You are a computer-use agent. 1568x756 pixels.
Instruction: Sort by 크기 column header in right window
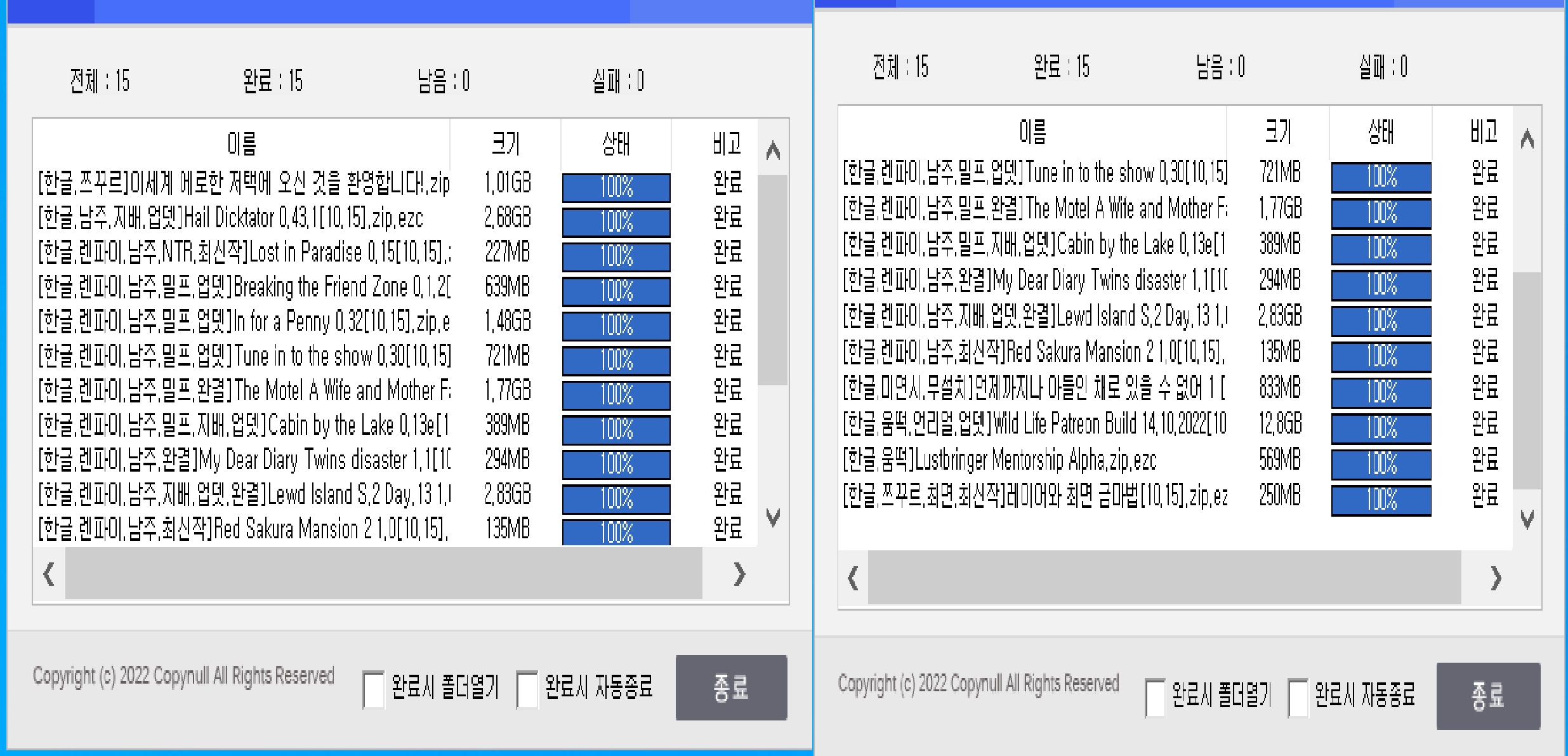tap(1278, 132)
